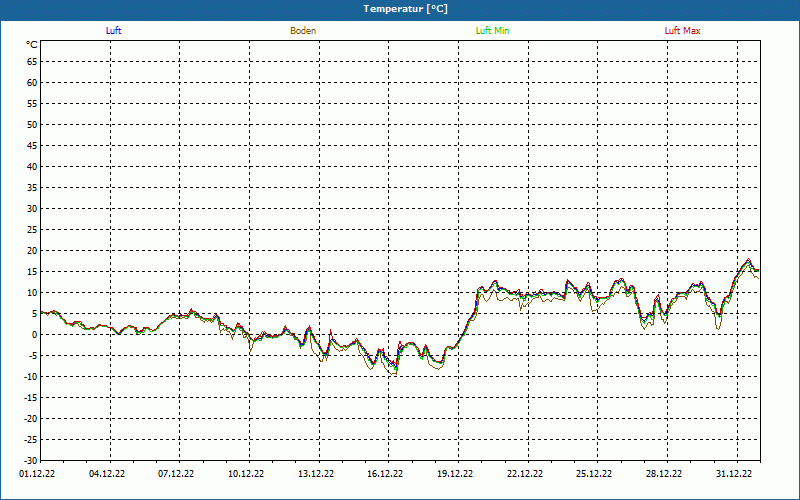
Task: Click the 55 value on the temperature axis
Action: 32,104
